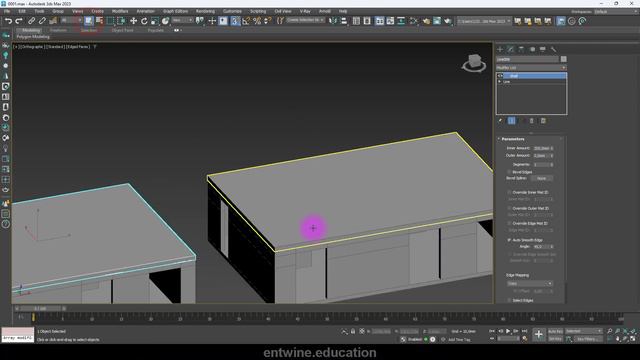
Task: Open the Utilities wrench panel icon
Action: [553, 49]
